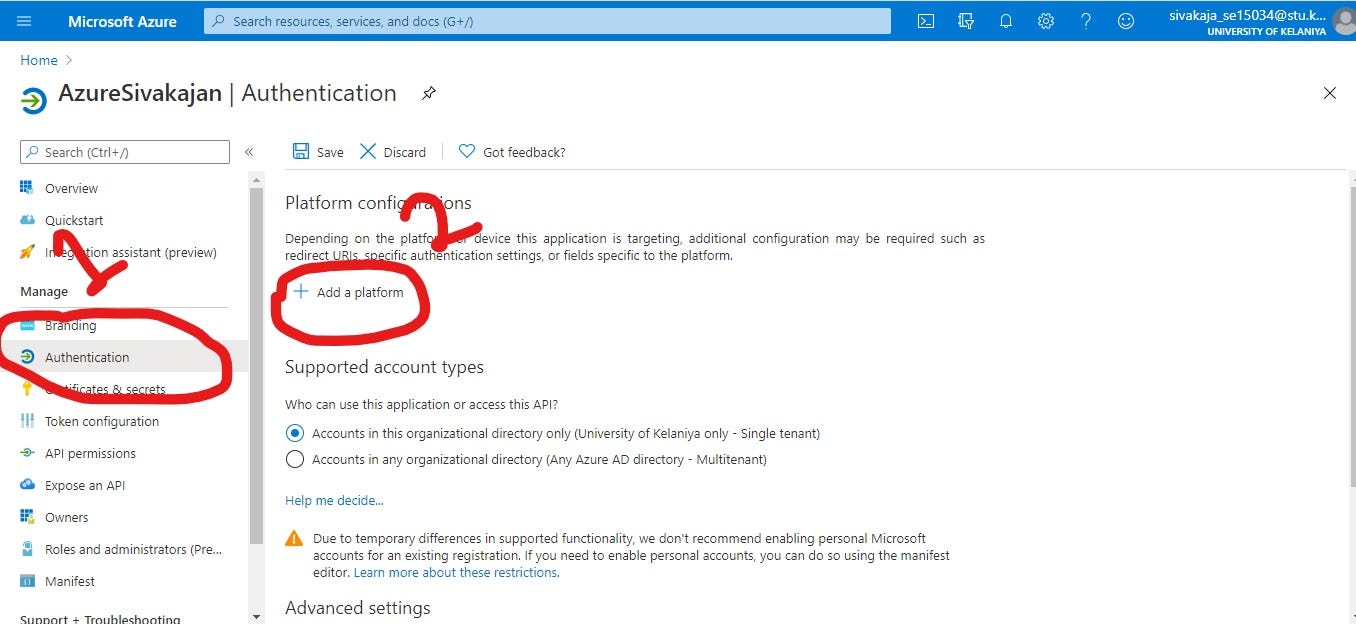Open Overview in the sidebar
Image resolution: width=1356 pixels, height=624 pixels.
pos(71,188)
